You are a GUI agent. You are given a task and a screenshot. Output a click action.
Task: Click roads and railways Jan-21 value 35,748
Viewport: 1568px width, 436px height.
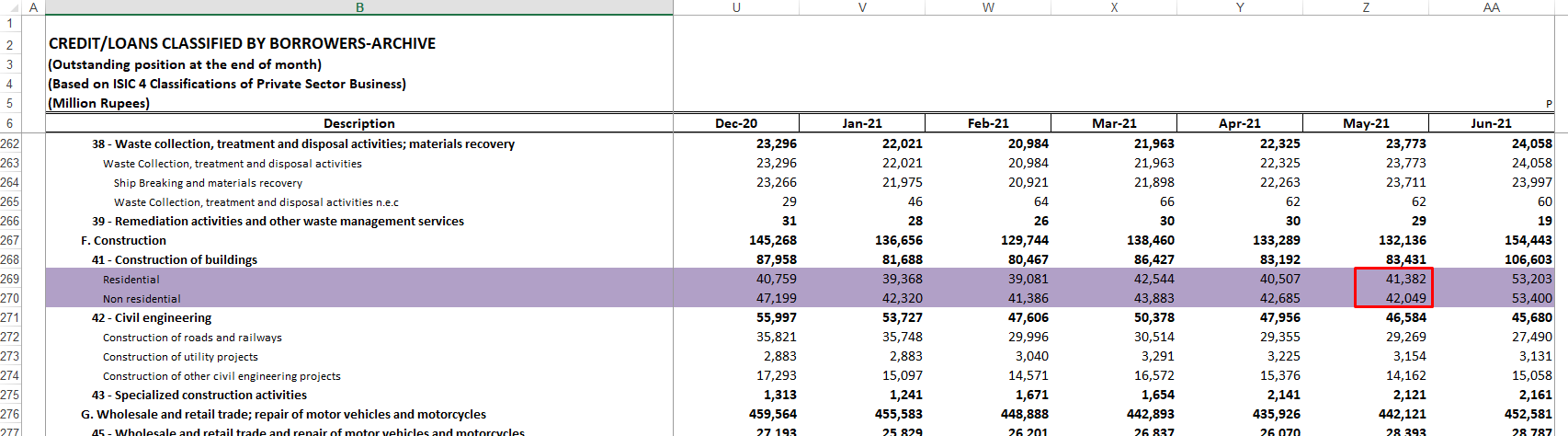pos(902,337)
